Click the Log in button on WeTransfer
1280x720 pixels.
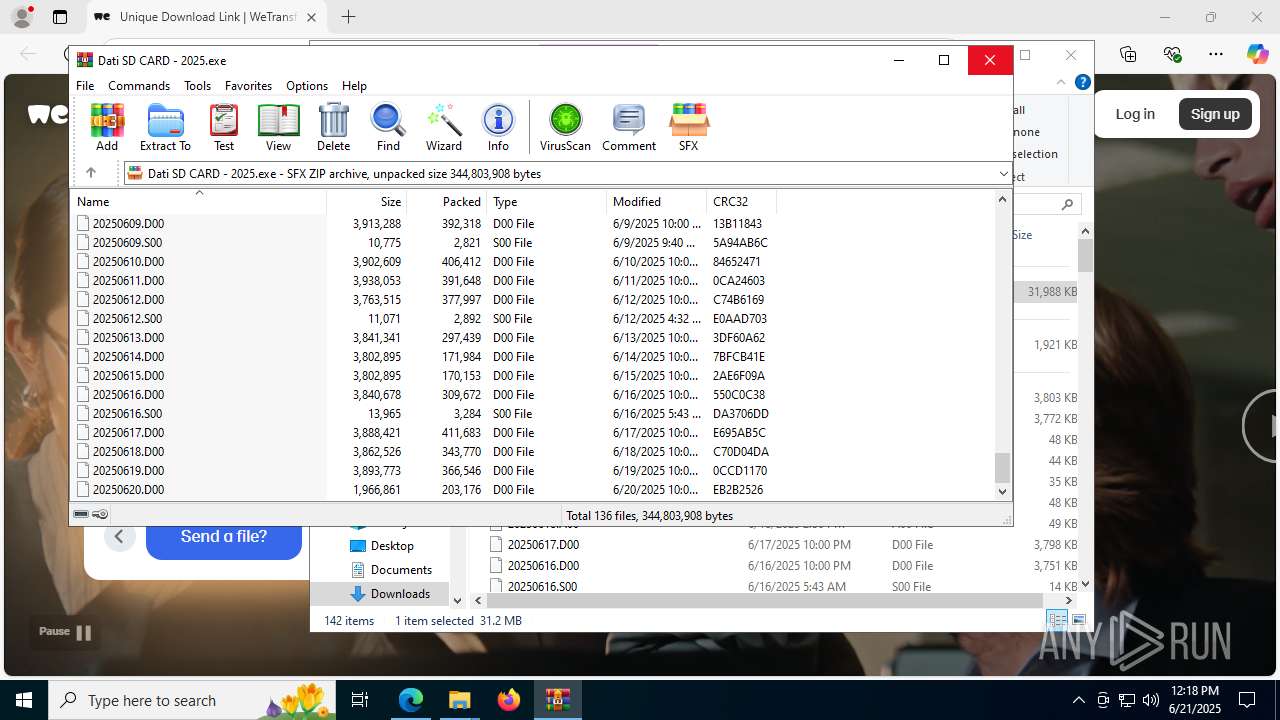(x=1135, y=114)
